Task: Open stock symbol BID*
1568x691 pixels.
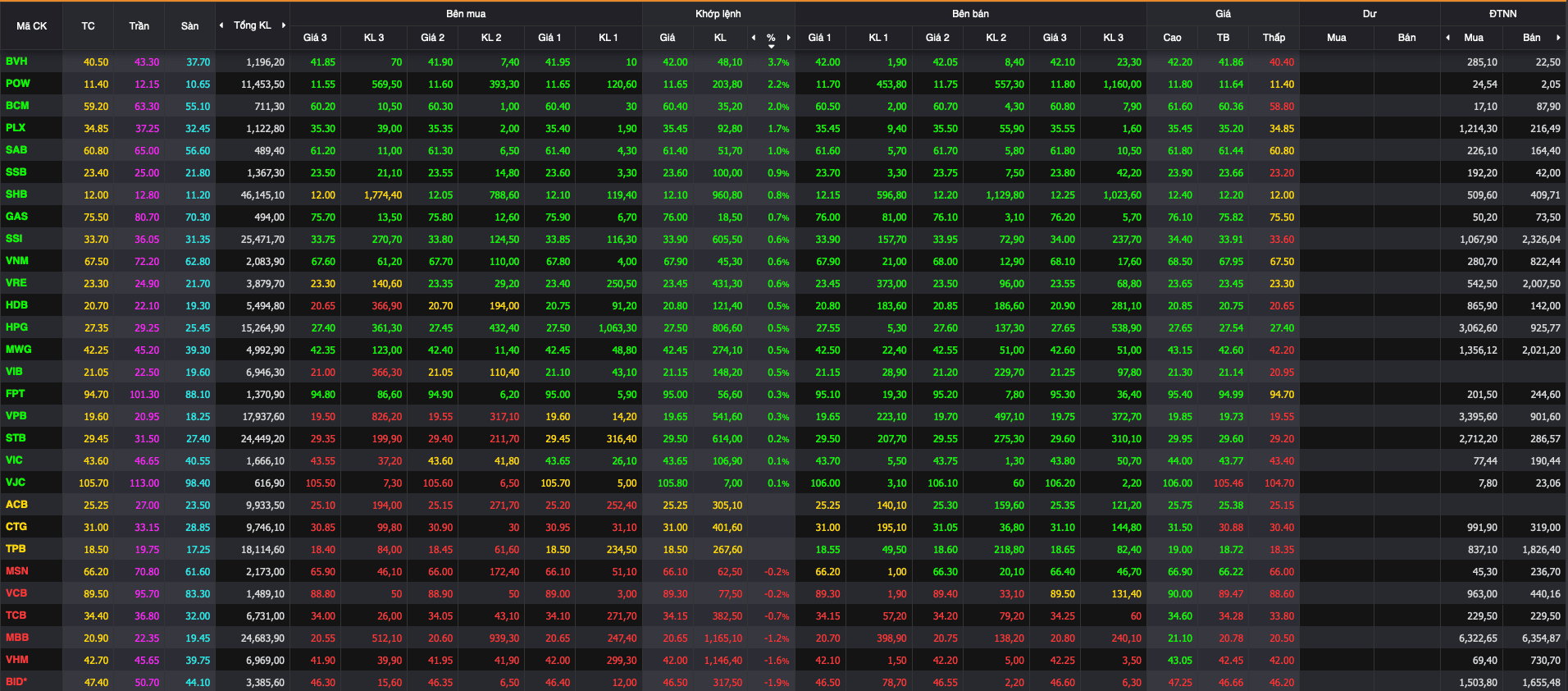Action: (16, 682)
